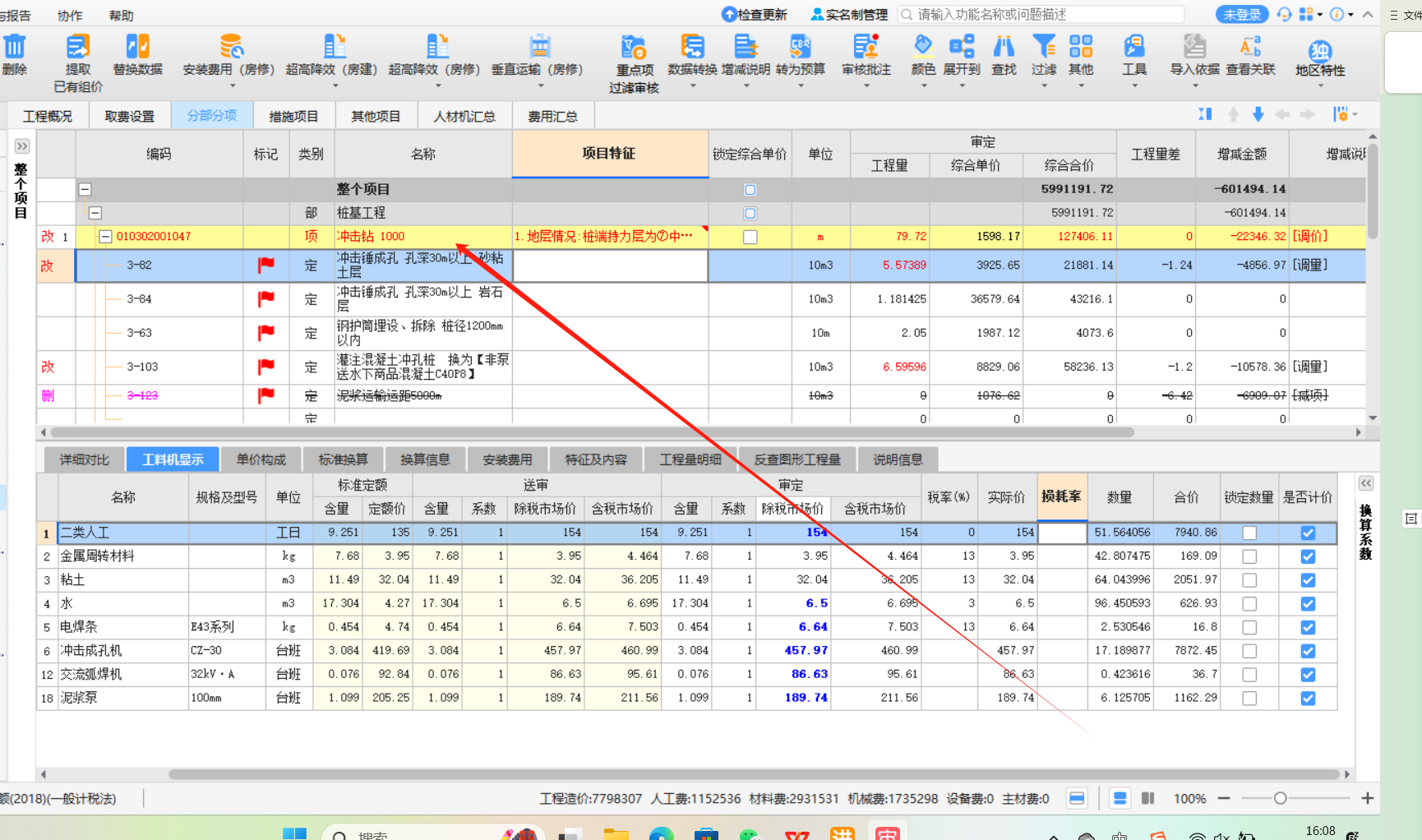
Task: Uncheck 是否计价 for 冲击成孔机
Action: pyautogui.click(x=1308, y=651)
